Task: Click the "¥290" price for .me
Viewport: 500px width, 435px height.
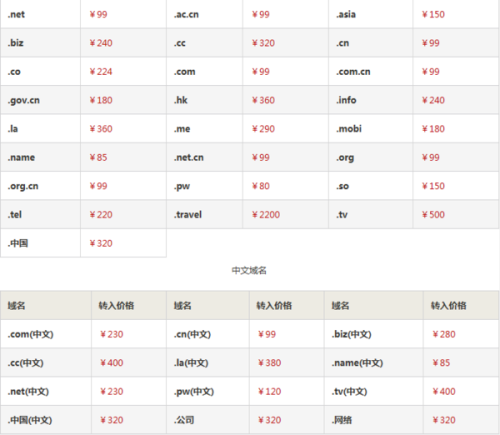Action: coord(263,129)
